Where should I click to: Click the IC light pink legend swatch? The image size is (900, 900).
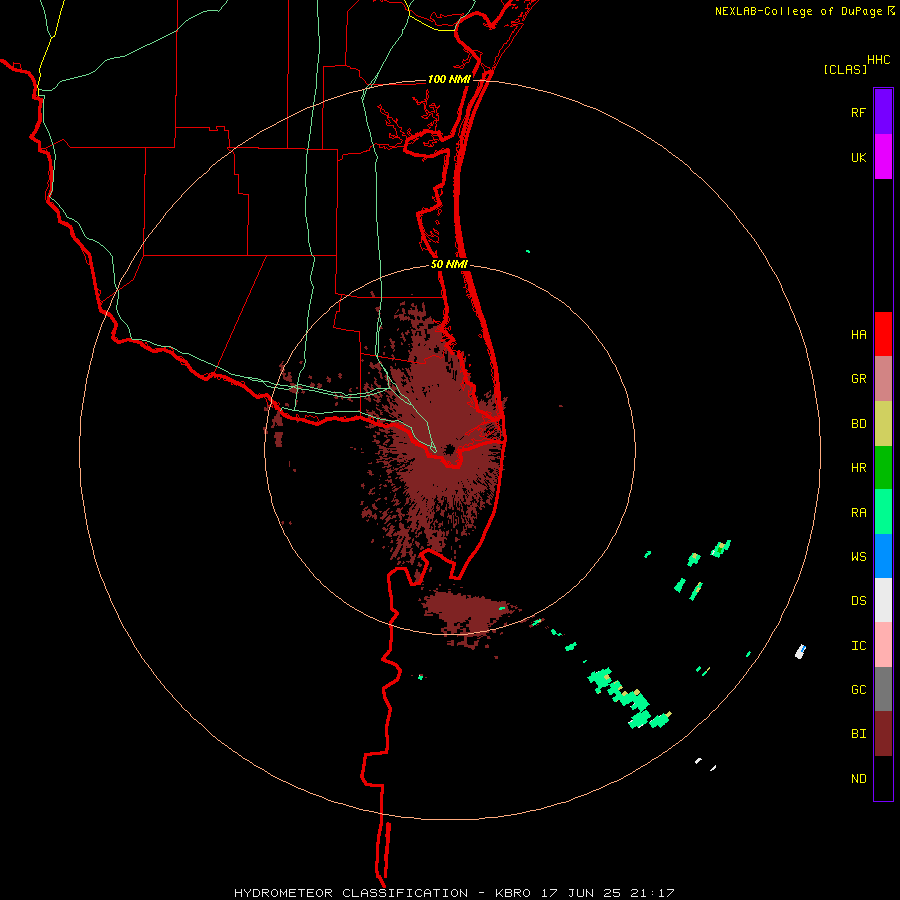pos(883,645)
